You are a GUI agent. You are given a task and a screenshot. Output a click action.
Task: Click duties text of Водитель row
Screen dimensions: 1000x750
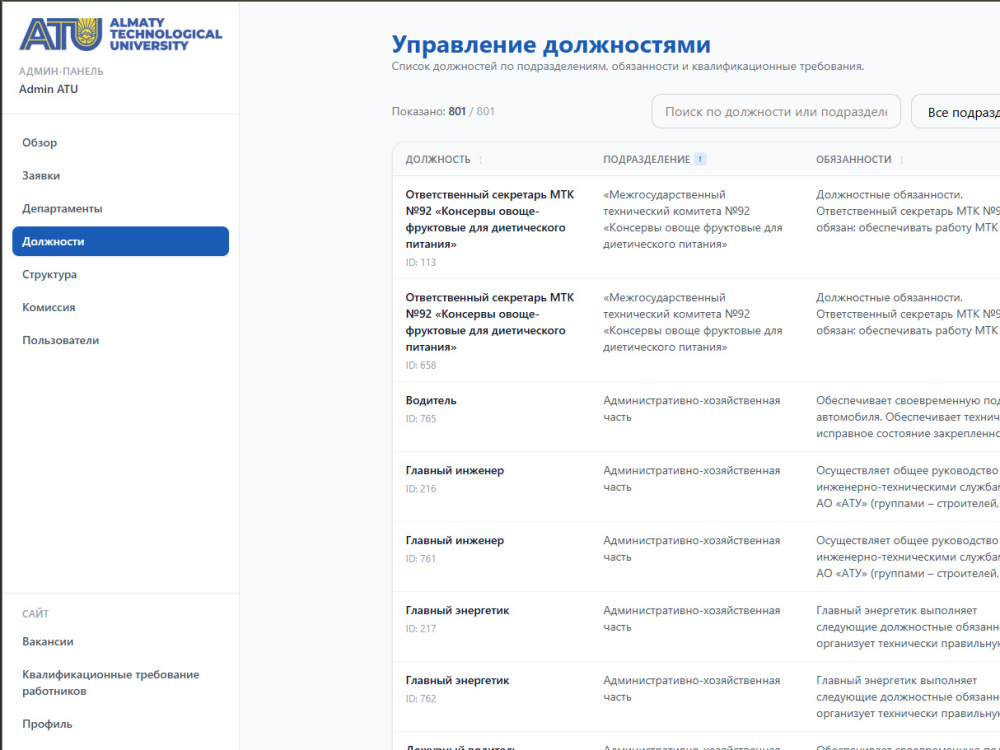[908, 417]
